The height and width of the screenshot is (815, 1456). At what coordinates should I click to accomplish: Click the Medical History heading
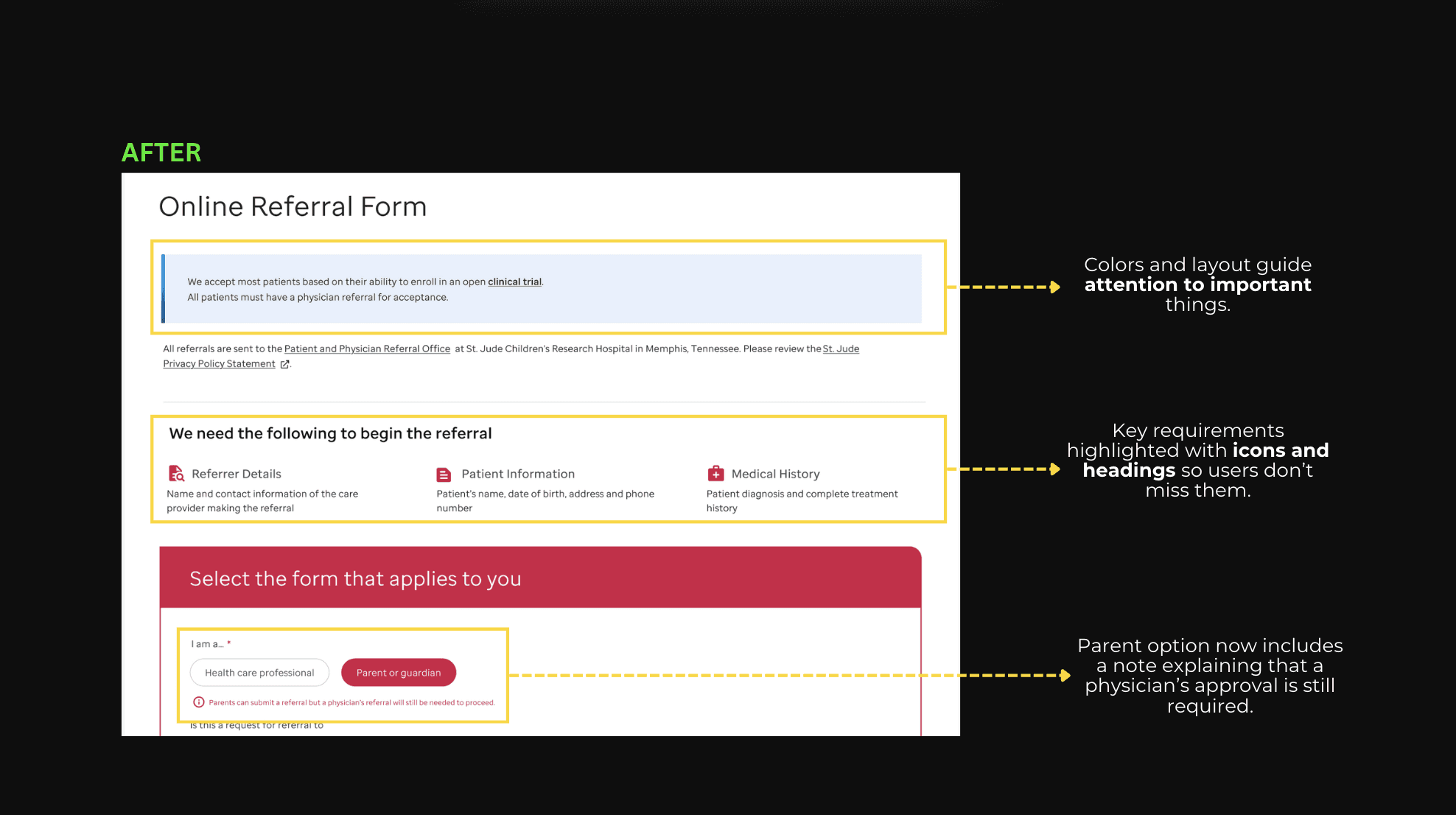click(x=775, y=474)
